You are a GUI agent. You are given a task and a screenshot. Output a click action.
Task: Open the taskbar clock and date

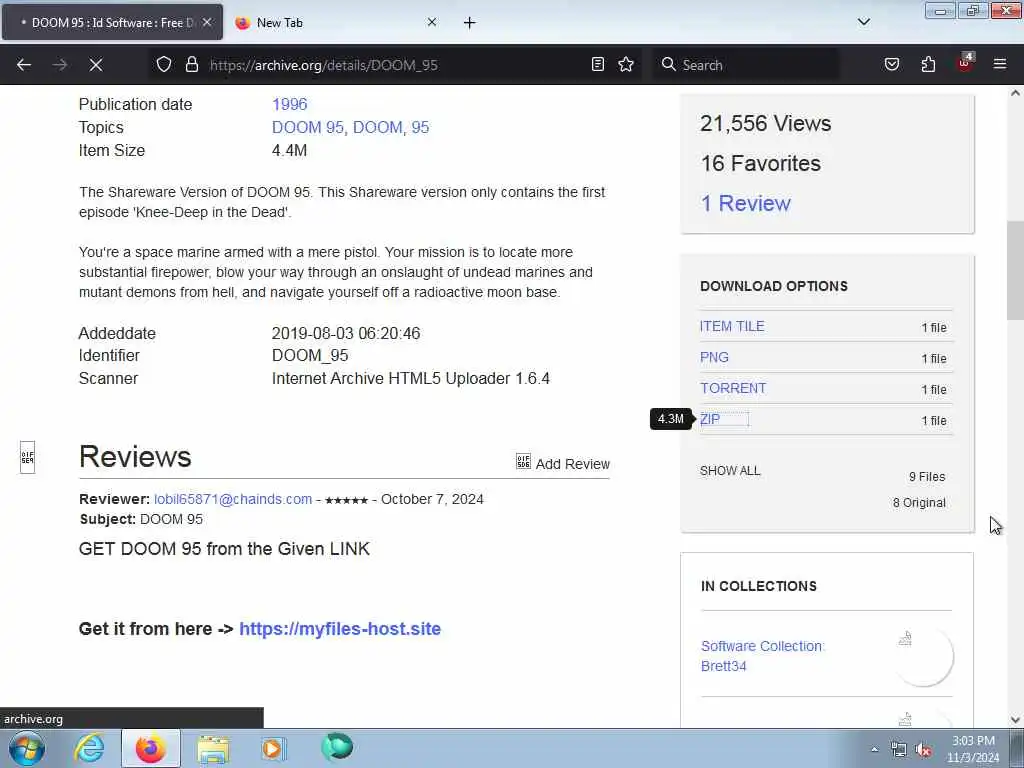pyautogui.click(x=973, y=749)
